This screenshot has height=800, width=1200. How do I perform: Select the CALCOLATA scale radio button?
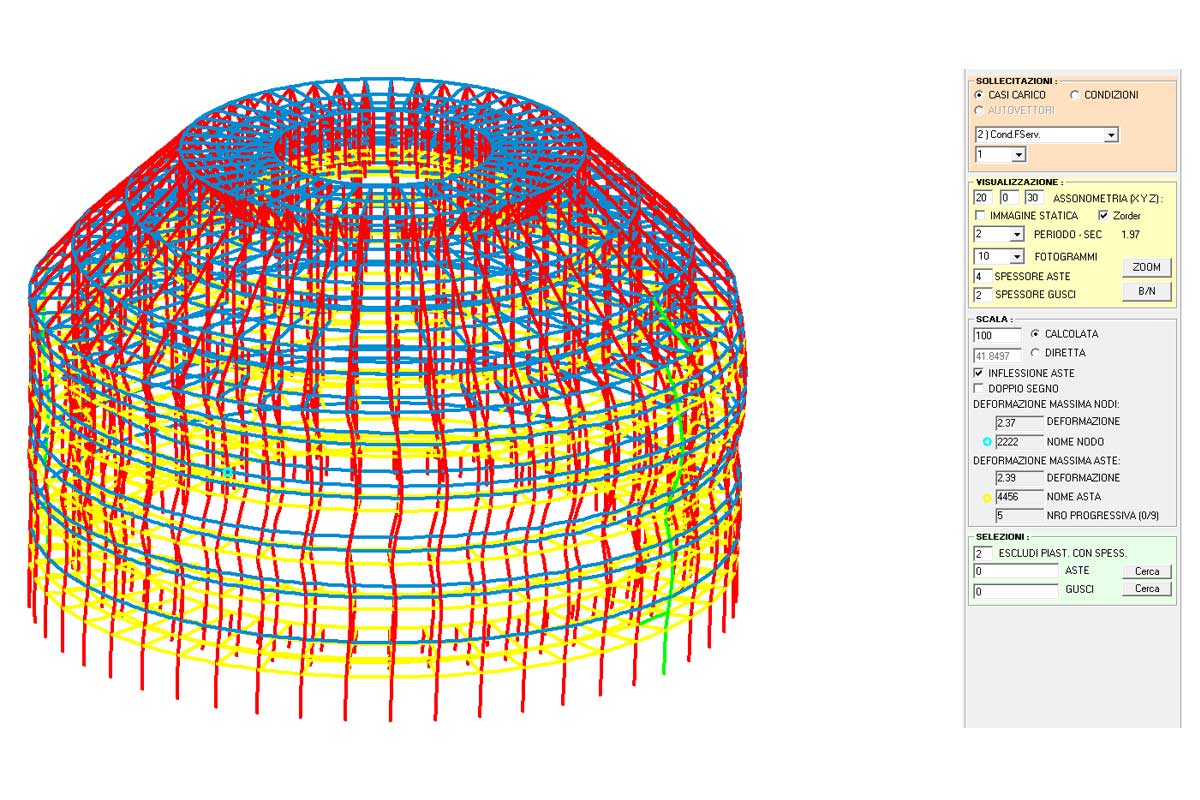coord(1035,334)
